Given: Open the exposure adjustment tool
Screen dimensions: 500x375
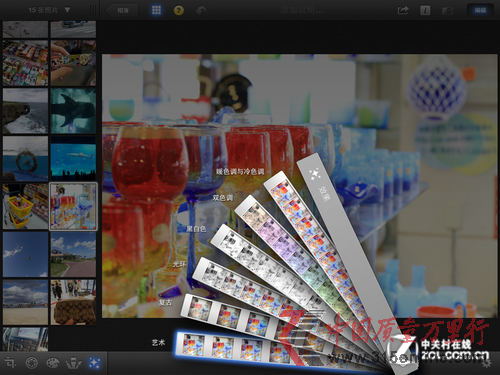Looking at the screenshot, I should (x=32, y=363).
